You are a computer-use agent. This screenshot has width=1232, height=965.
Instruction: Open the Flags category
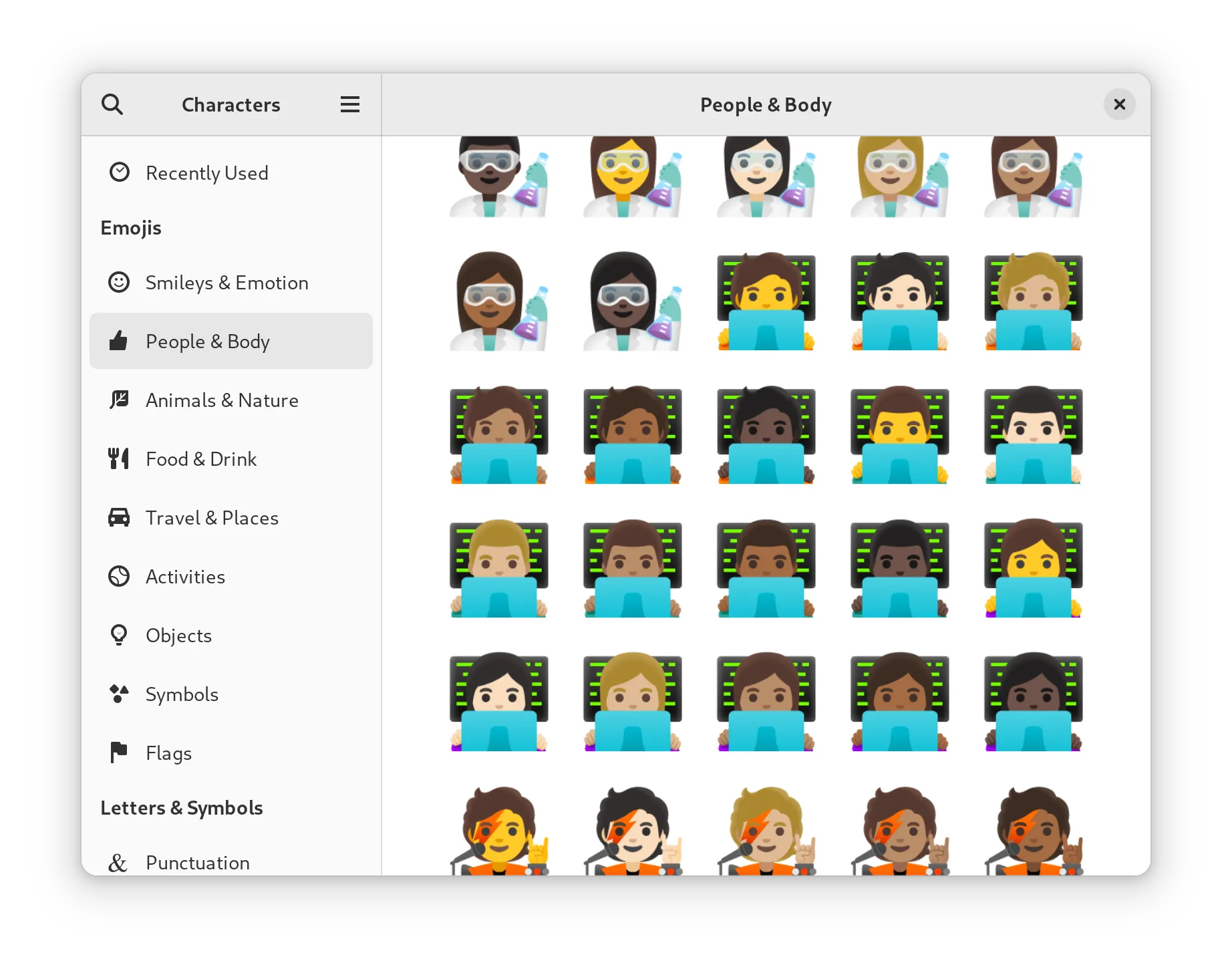coord(168,752)
